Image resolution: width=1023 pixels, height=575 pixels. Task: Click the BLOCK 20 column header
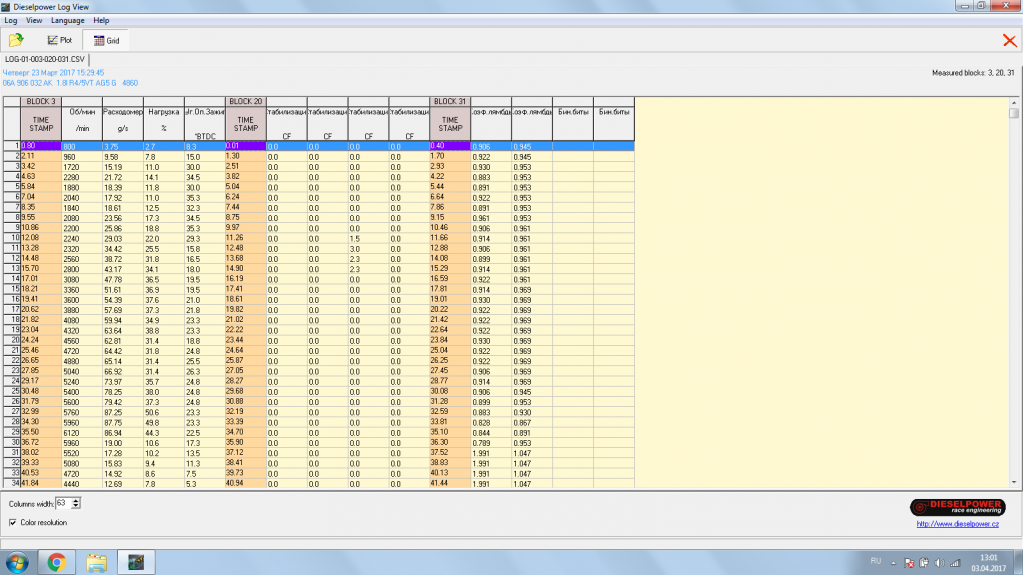pyautogui.click(x=245, y=102)
